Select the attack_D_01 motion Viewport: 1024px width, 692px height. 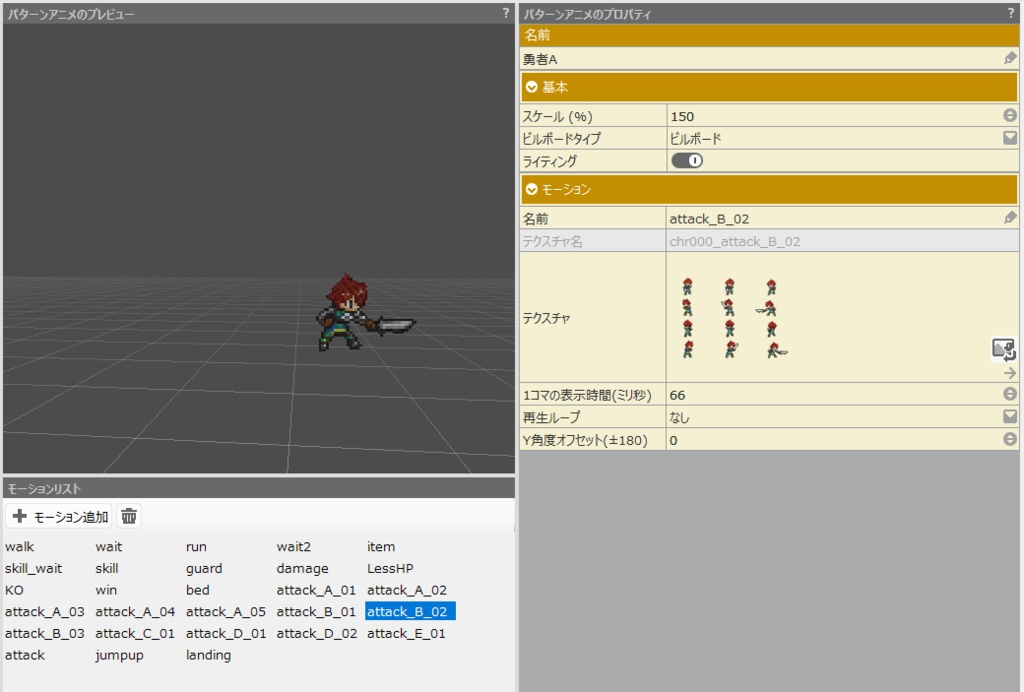coord(226,633)
